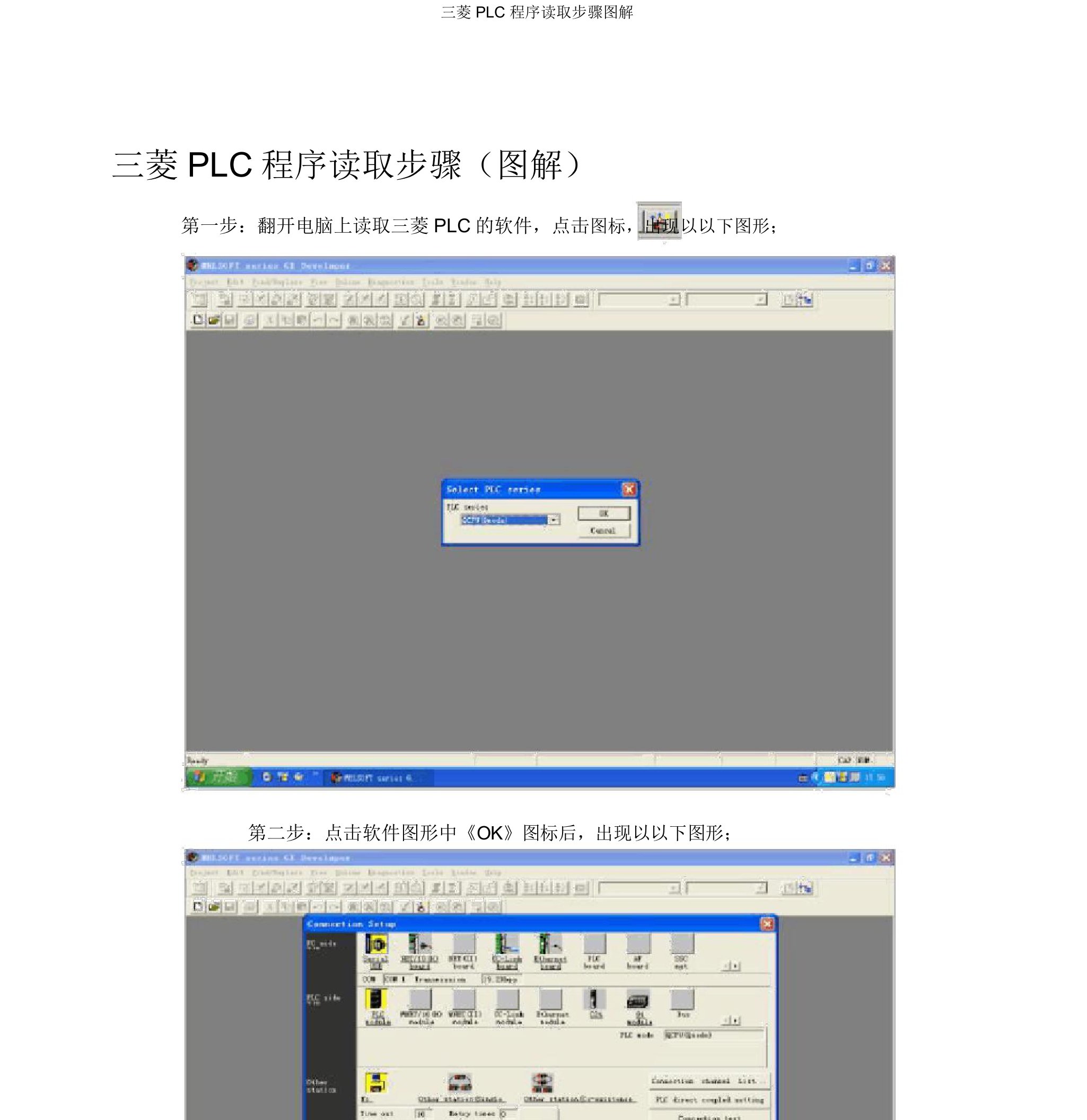
Task: Click Save icon in step-one screenshot toolbar
Action: pyautogui.click(x=230, y=320)
